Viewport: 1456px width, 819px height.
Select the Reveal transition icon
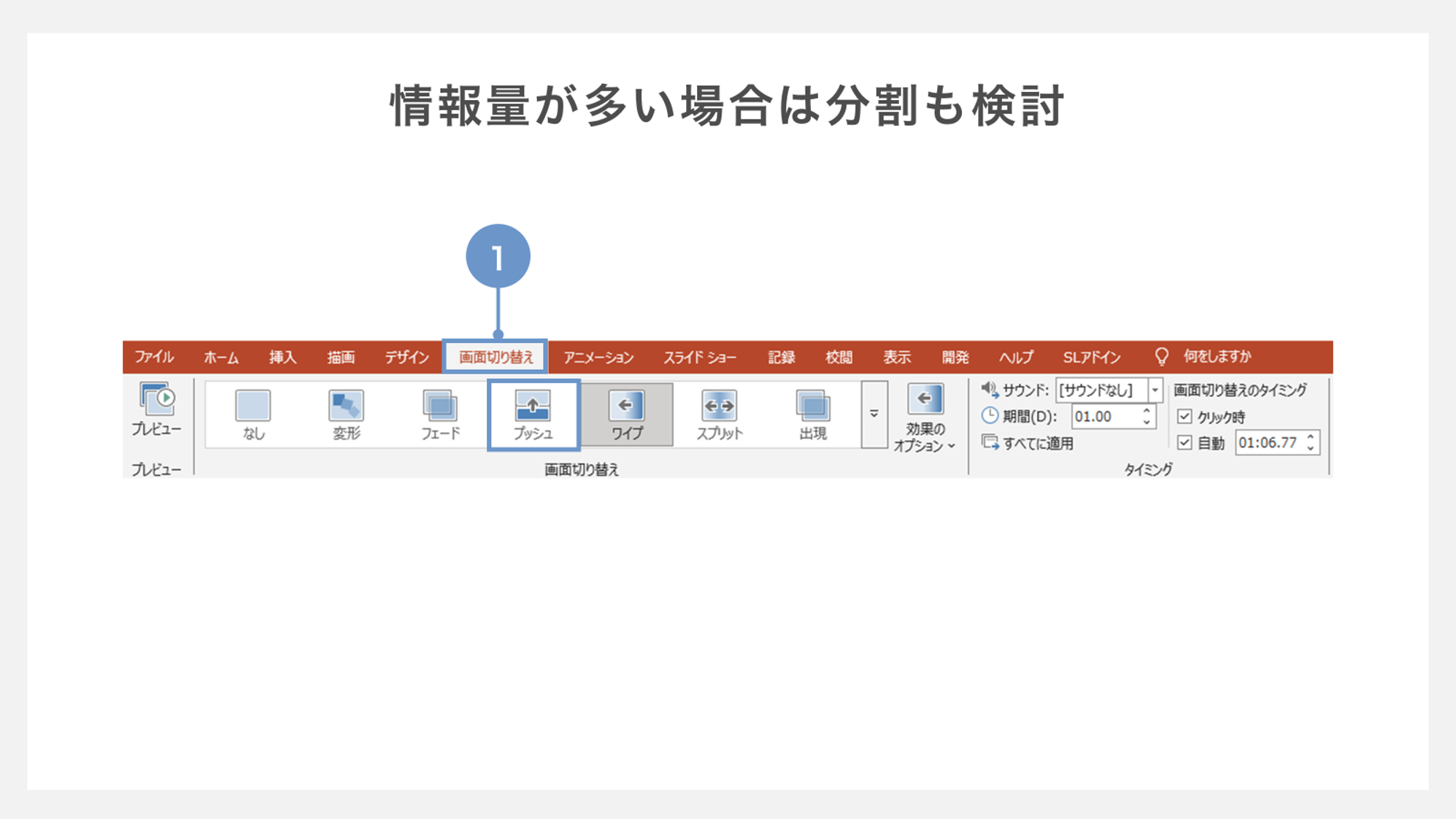click(812, 407)
